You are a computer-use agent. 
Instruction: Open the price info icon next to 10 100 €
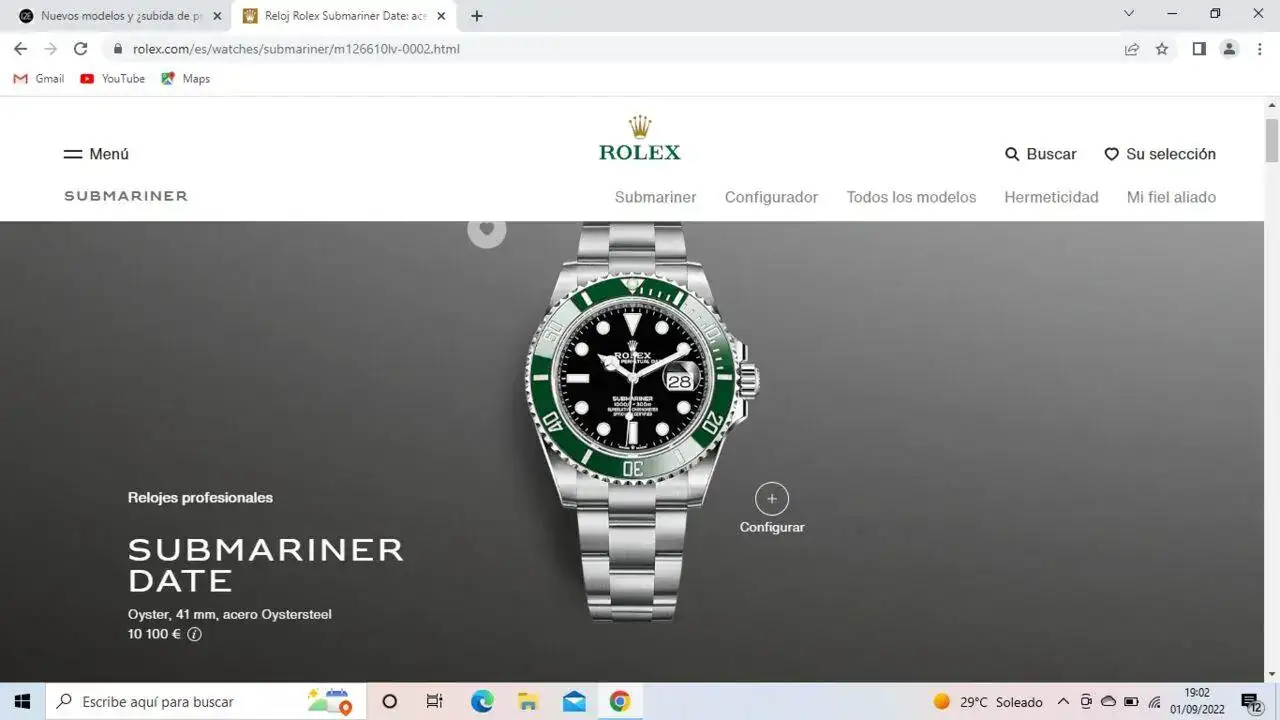195,634
